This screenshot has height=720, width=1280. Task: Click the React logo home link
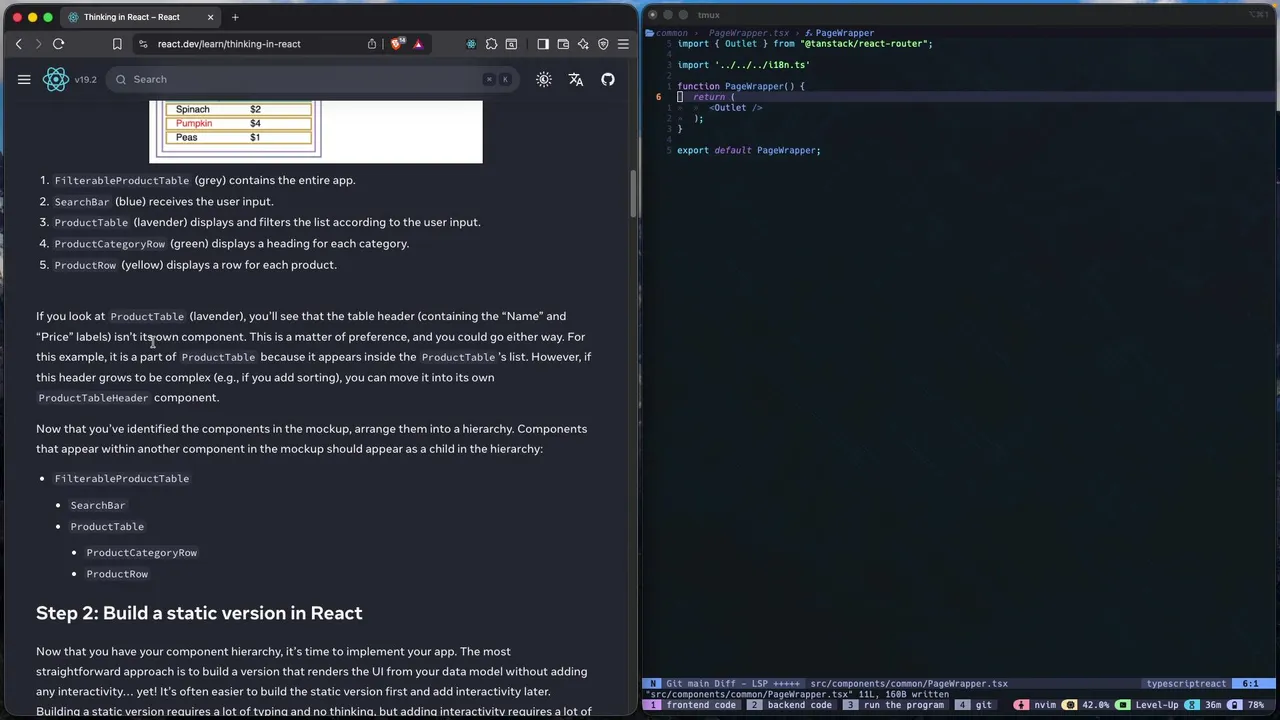[x=56, y=79]
